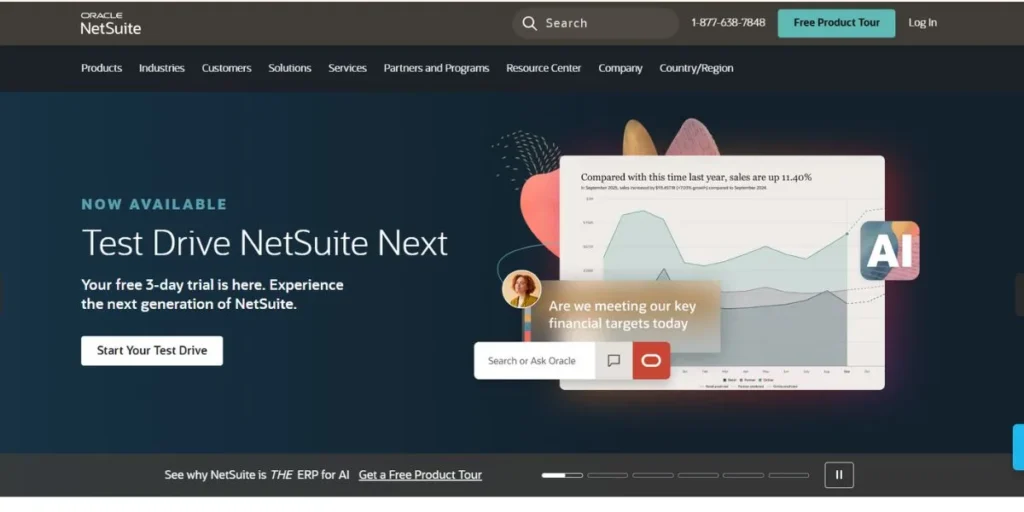Pause the carousel autoplay
The width and height of the screenshot is (1024, 512).
(x=839, y=475)
